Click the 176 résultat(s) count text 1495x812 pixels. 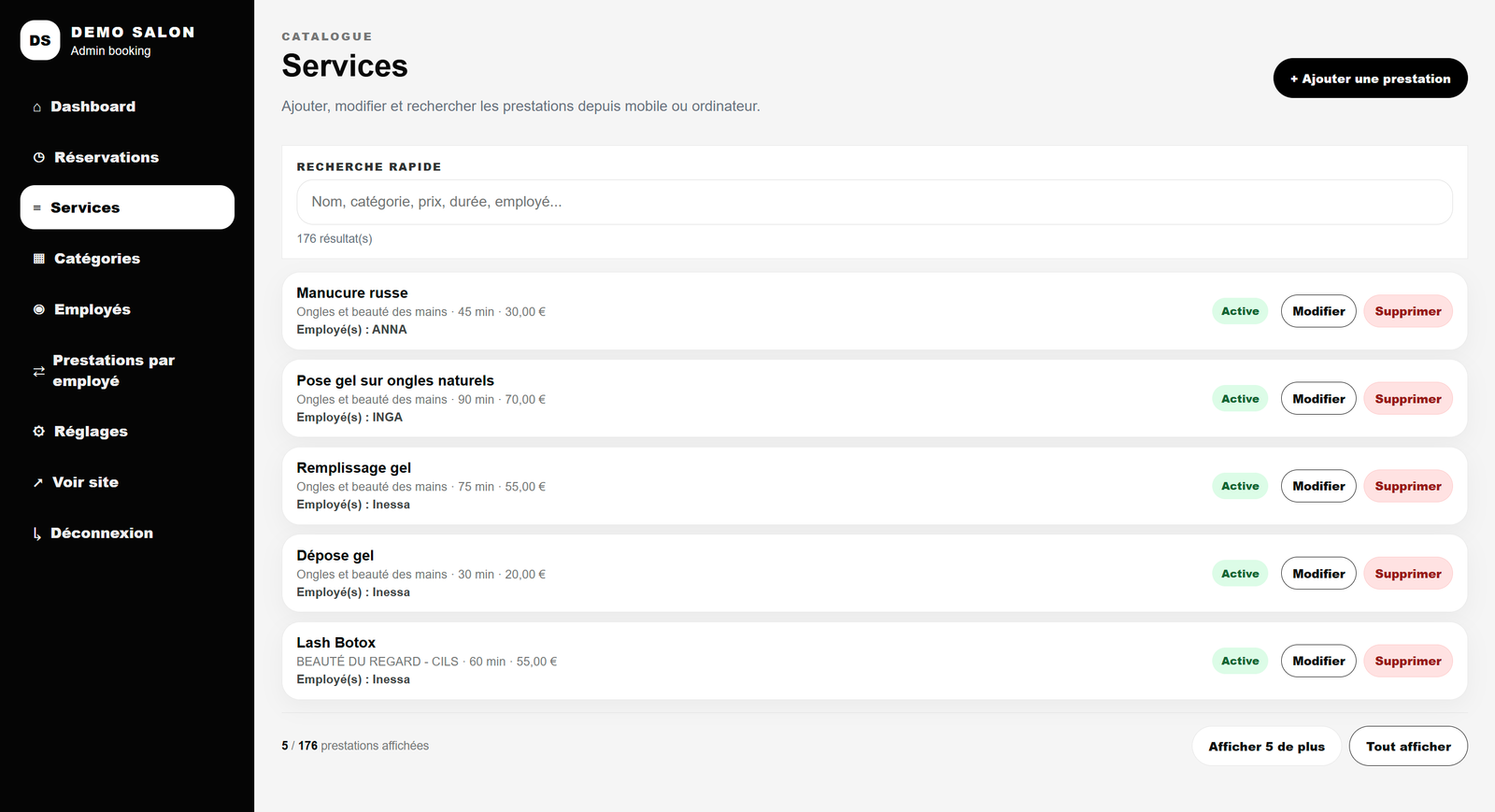pyautogui.click(x=335, y=239)
